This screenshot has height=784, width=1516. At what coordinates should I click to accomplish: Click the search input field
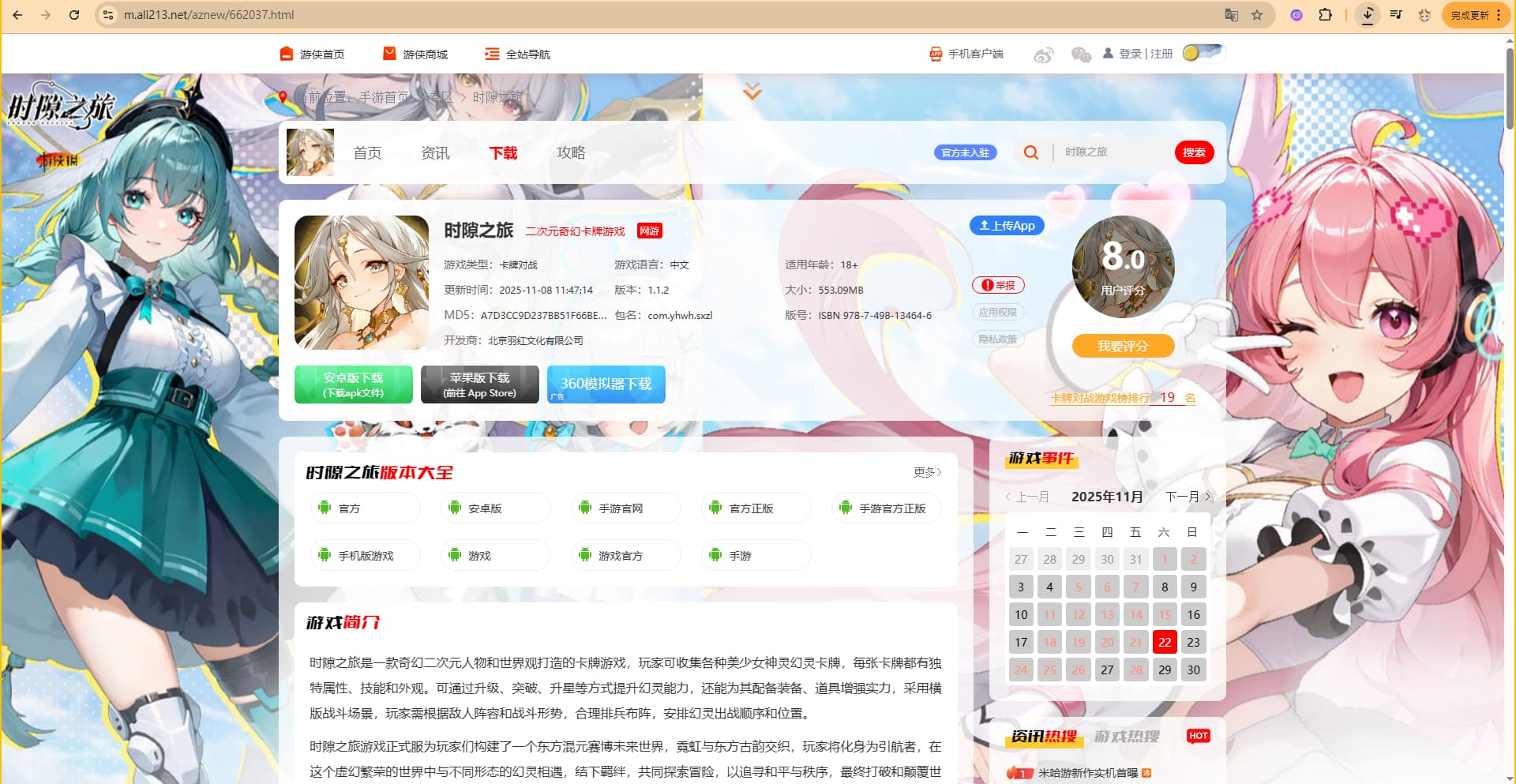click(1113, 152)
